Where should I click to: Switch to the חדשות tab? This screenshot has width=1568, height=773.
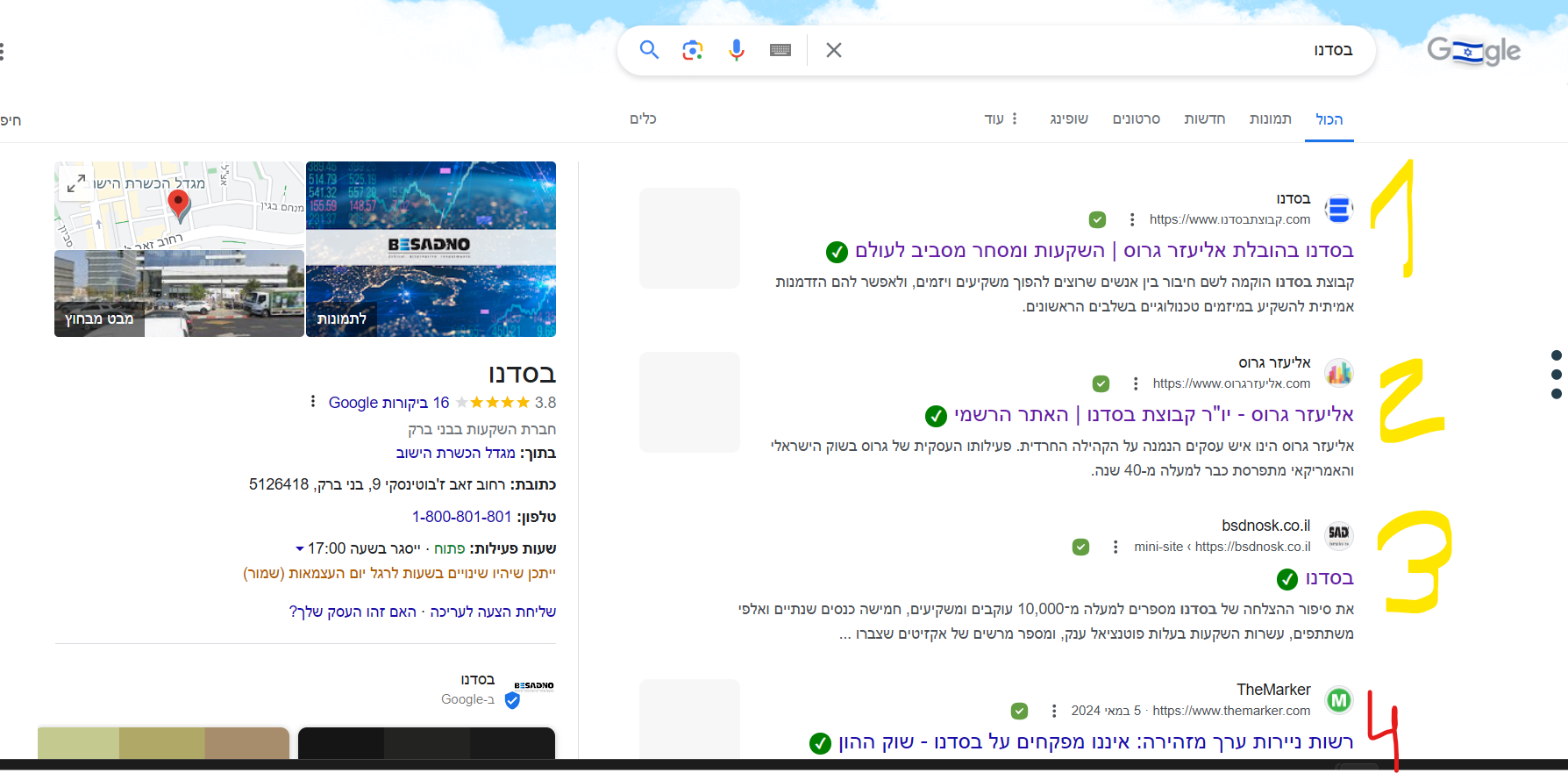[x=1205, y=118]
